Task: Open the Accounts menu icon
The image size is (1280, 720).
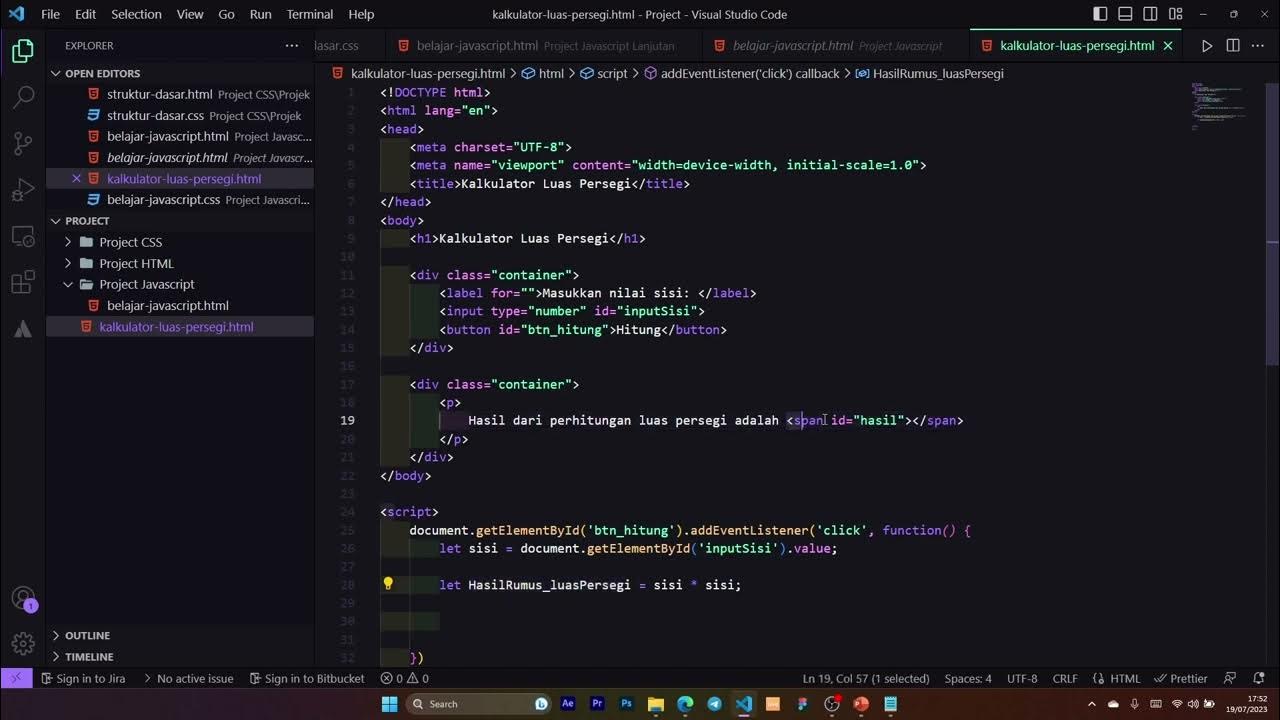Action: click(23, 599)
